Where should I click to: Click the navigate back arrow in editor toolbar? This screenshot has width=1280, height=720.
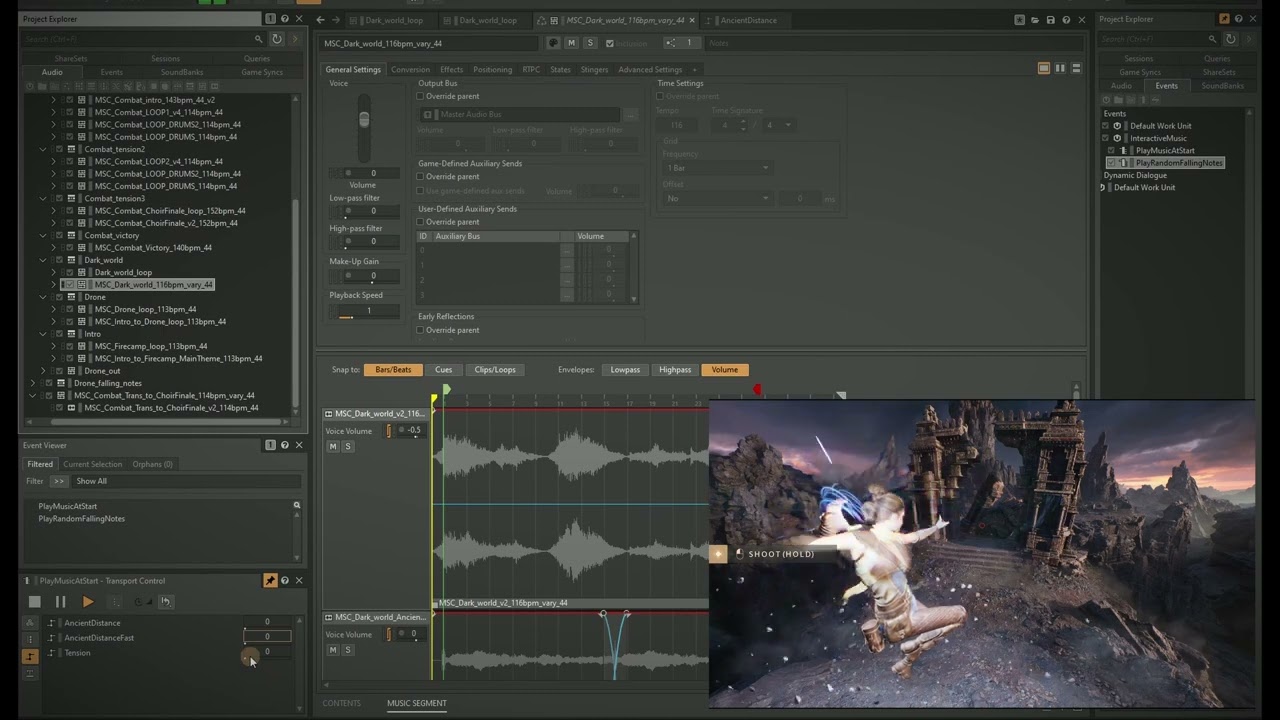[320, 20]
